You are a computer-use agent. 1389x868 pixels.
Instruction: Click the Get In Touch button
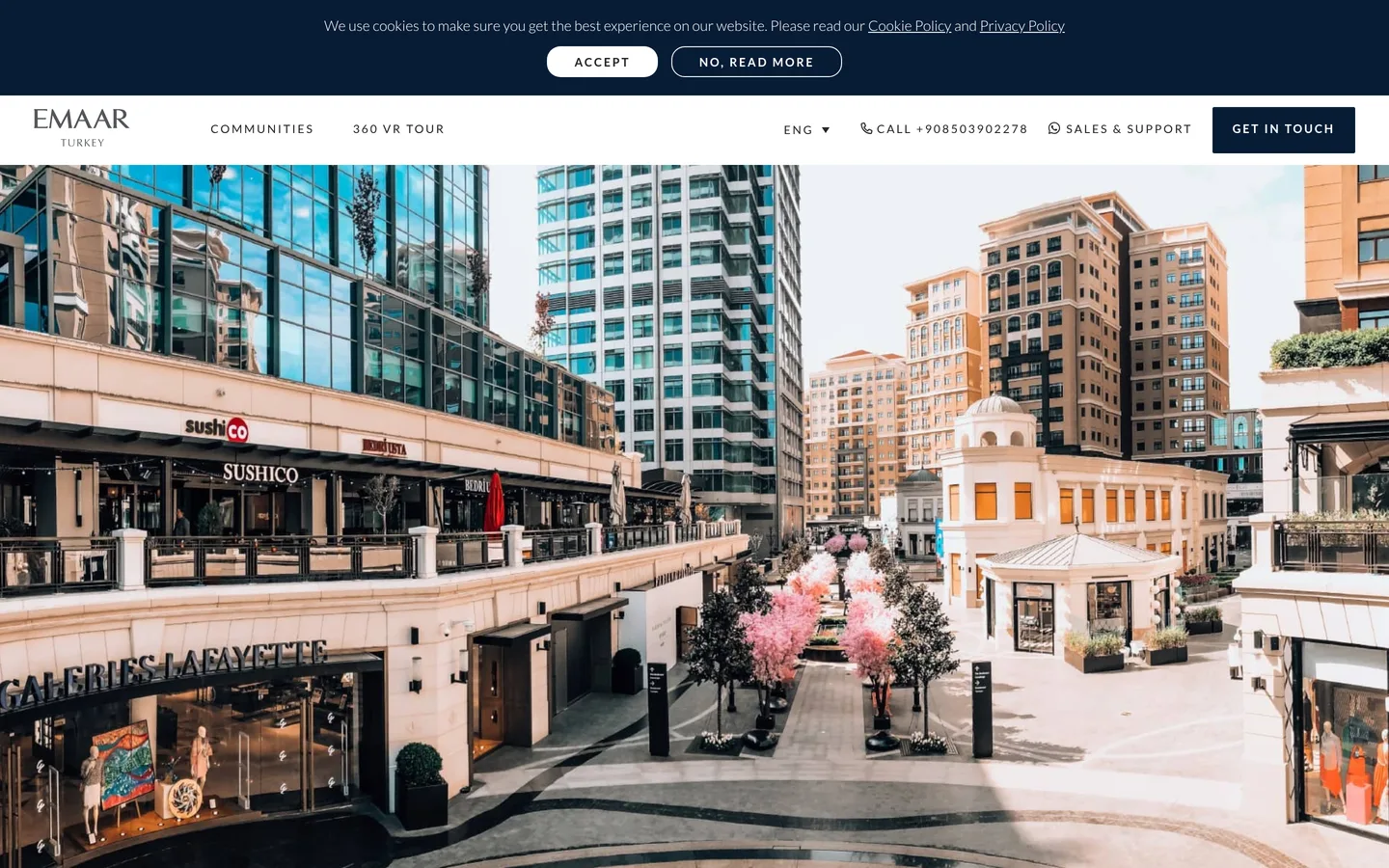point(1283,130)
